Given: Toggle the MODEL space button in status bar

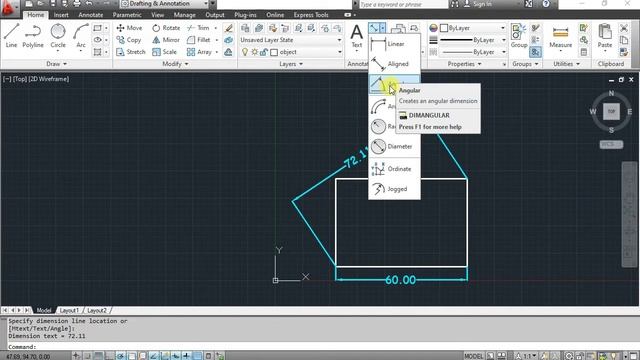Looking at the screenshot, I should pos(473,356).
